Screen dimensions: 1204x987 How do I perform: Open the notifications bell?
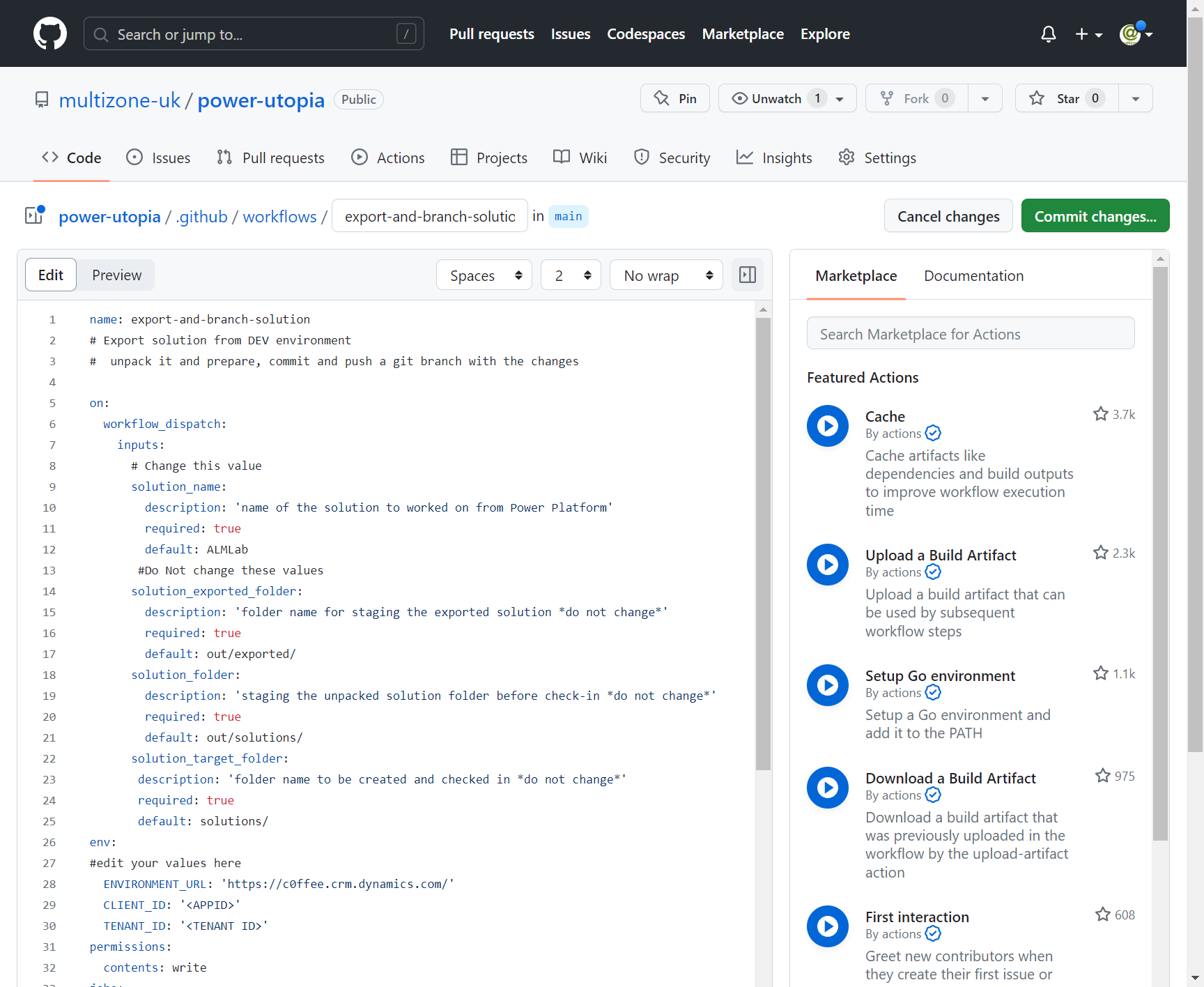coord(1048,33)
